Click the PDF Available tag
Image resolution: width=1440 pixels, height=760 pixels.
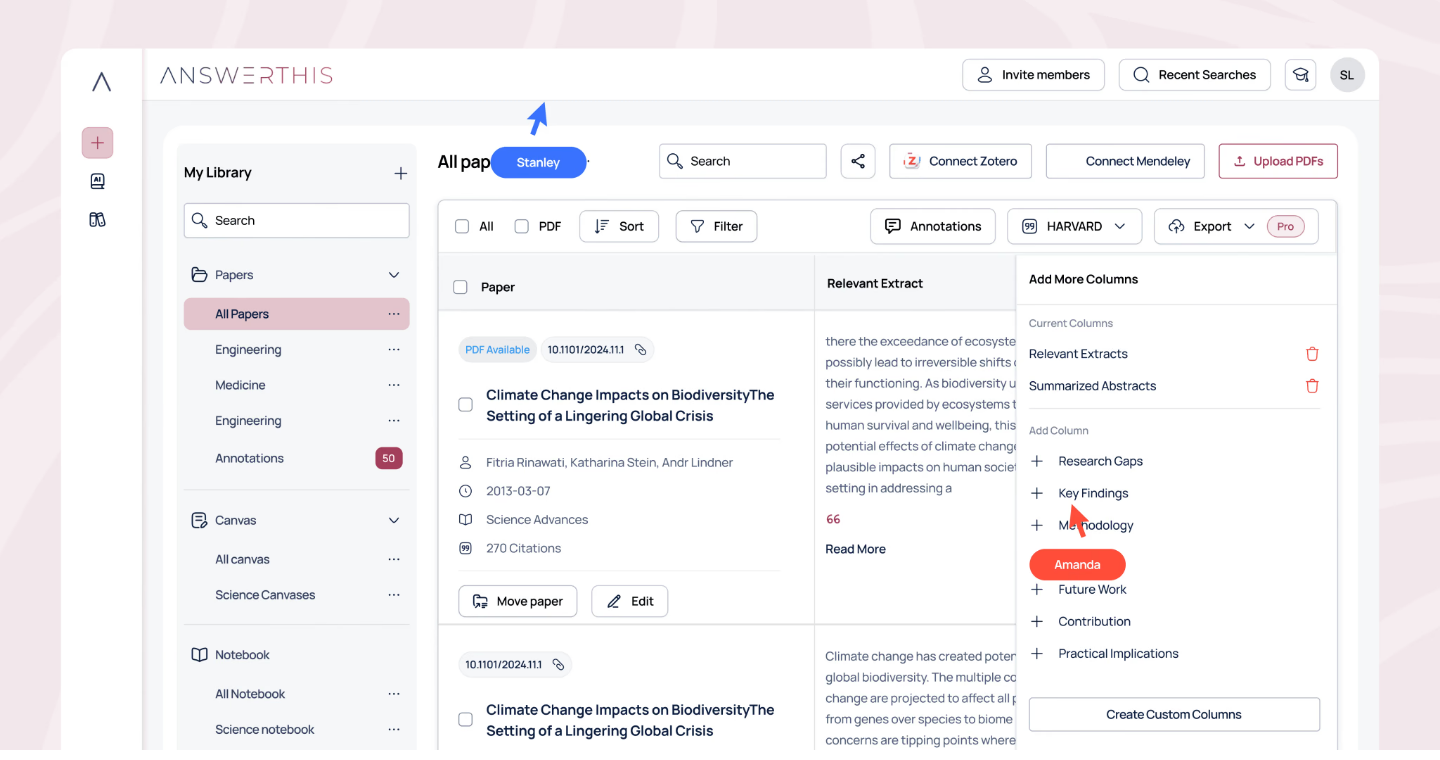coord(498,350)
